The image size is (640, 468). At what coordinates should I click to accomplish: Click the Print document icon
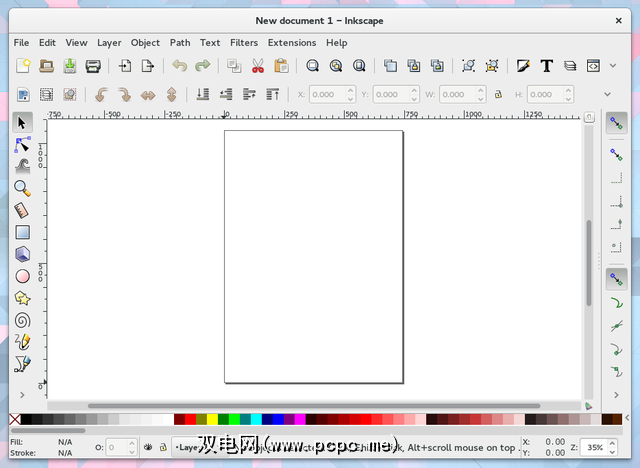(93, 67)
